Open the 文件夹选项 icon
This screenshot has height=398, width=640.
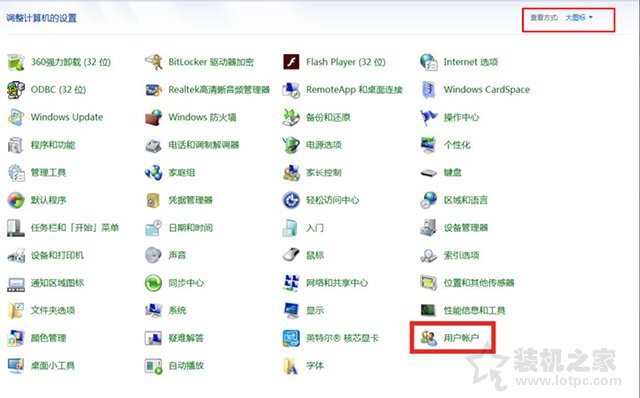[16, 311]
